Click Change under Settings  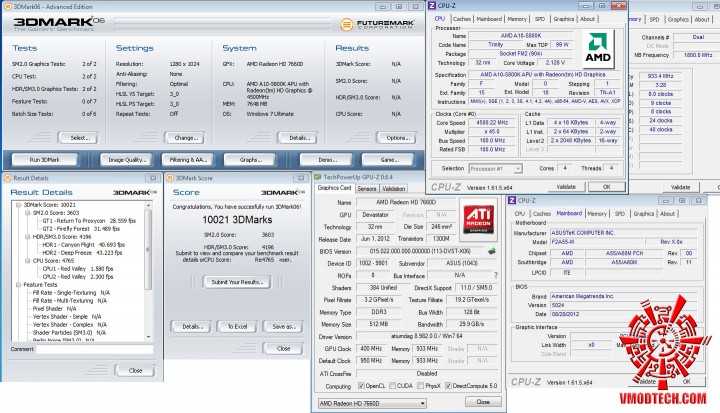click(x=186, y=137)
